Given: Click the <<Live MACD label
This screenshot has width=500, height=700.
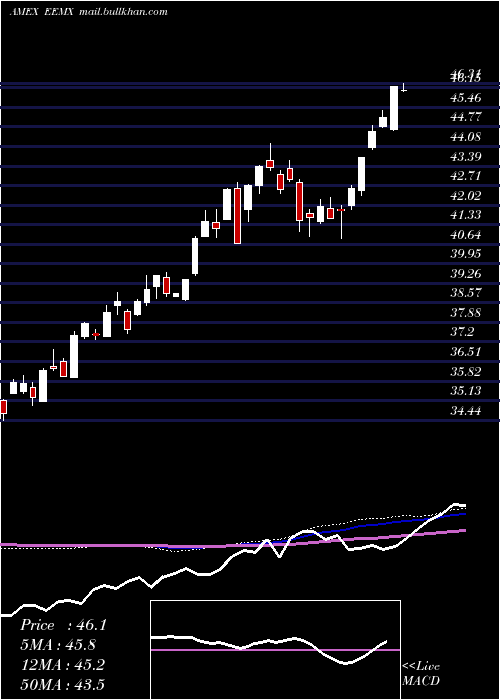Looking at the screenshot, I should click(421, 673).
